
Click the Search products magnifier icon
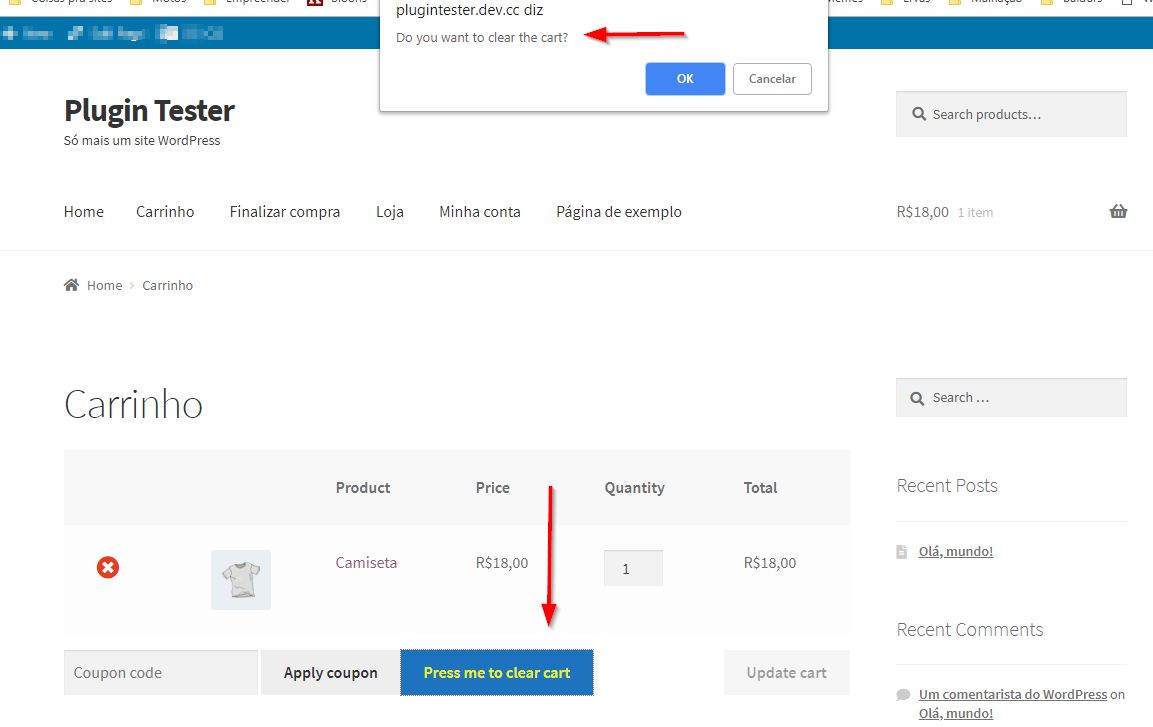(x=918, y=114)
